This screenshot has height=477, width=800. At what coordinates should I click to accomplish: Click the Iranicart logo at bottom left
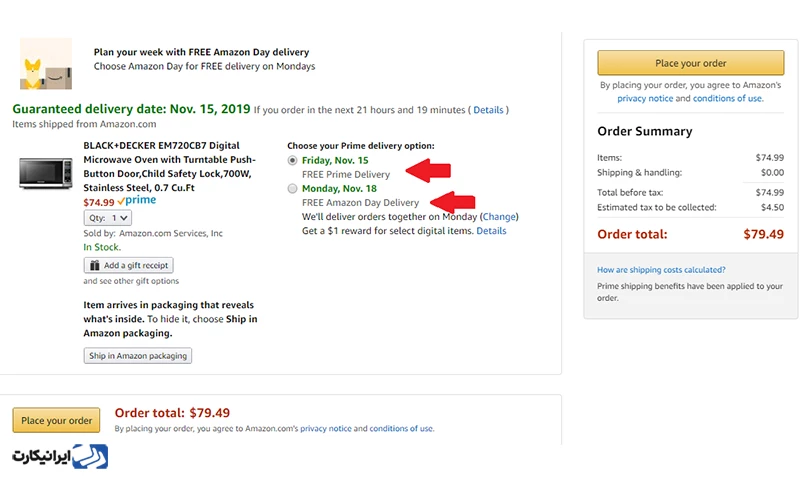(x=60, y=456)
